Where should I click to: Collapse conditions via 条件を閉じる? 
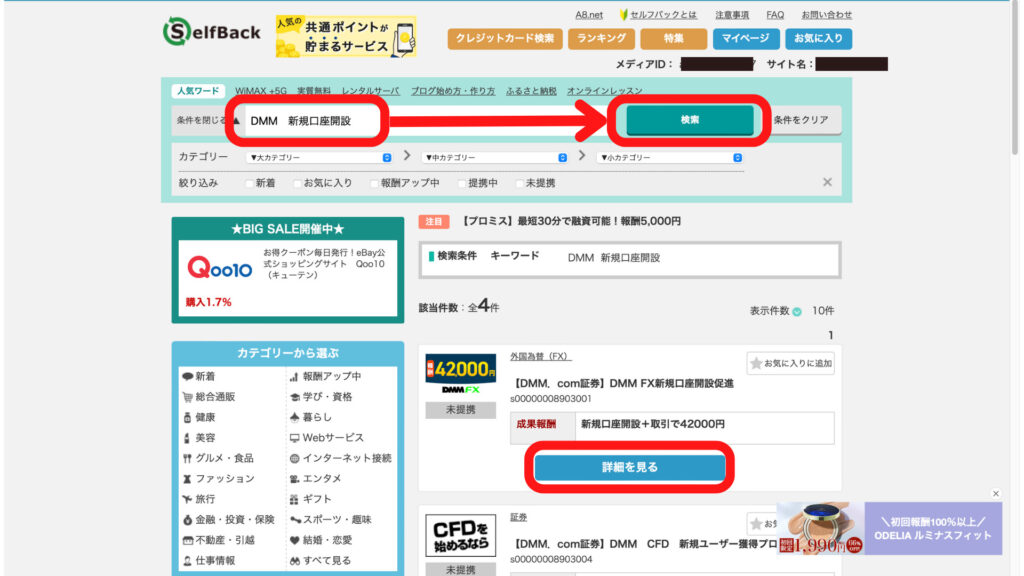(x=208, y=120)
